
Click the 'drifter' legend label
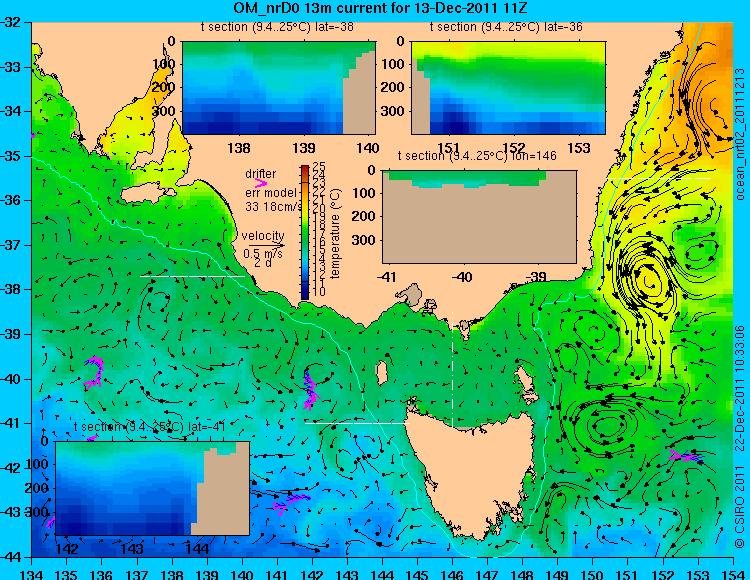coord(261,173)
